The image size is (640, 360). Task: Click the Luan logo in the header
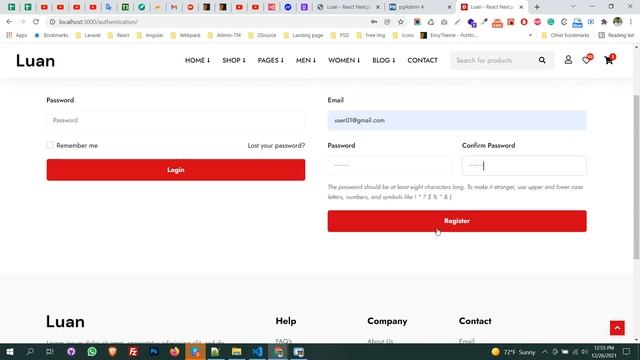pyautogui.click(x=36, y=61)
